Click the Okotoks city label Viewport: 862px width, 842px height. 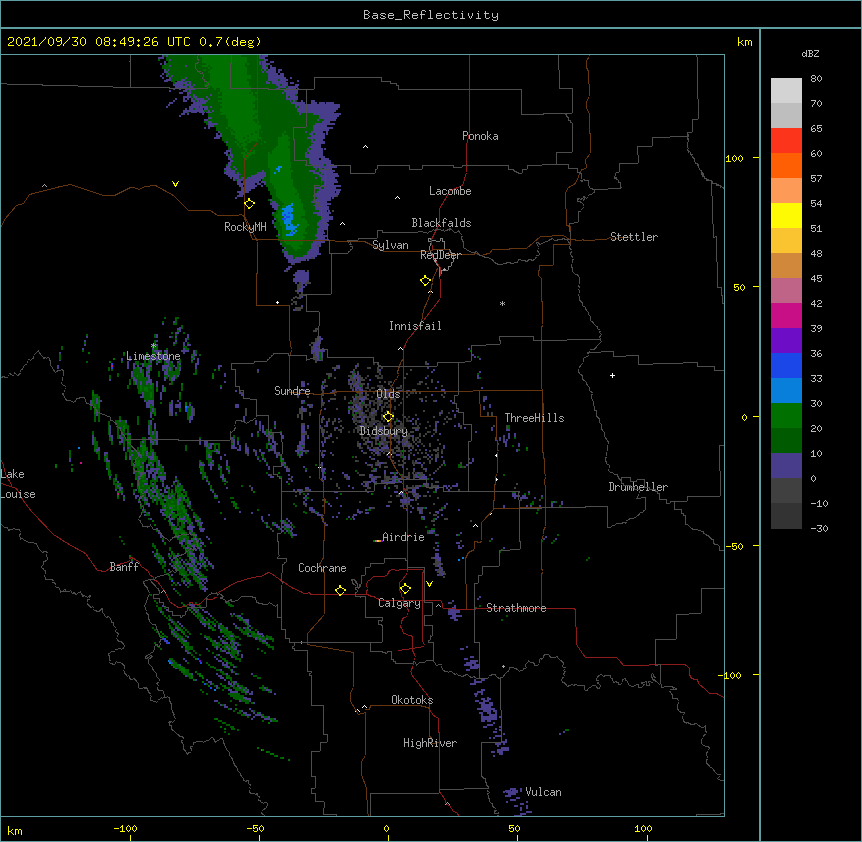coord(412,700)
